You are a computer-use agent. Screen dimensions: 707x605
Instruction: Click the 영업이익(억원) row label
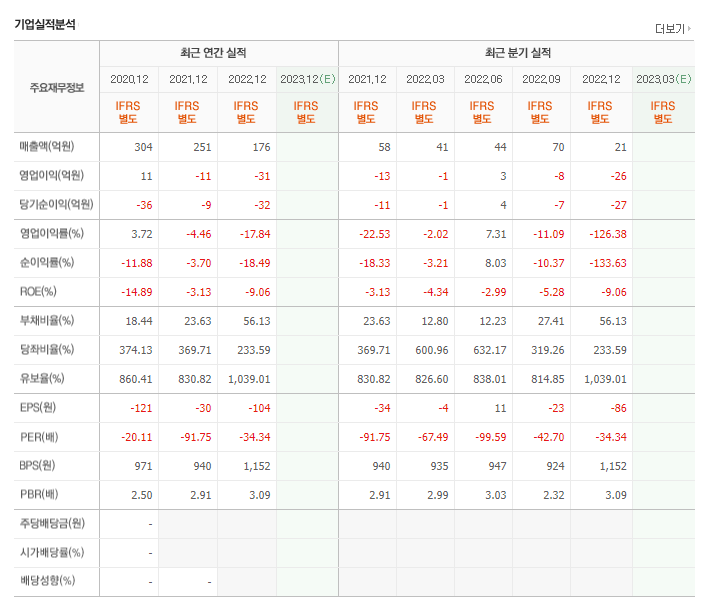point(51,175)
